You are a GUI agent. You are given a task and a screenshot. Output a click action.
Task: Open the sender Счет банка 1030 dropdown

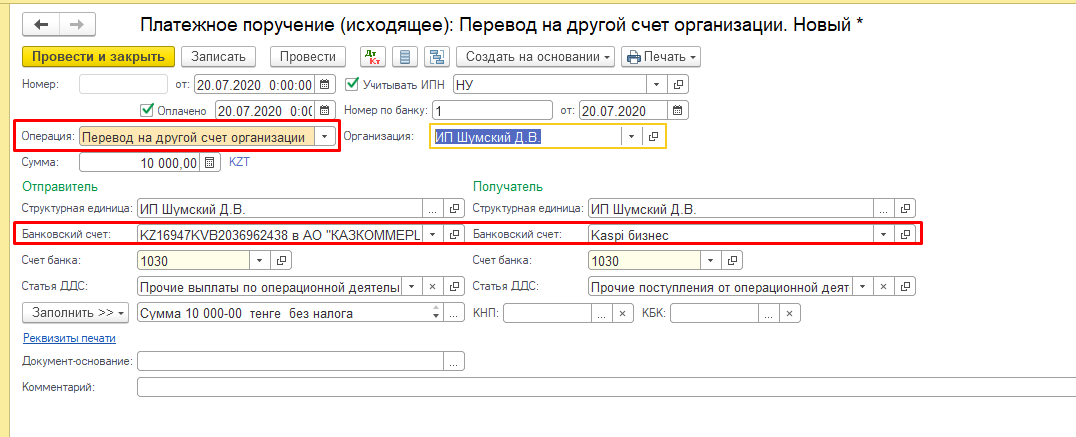pyautogui.click(x=259, y=261)
